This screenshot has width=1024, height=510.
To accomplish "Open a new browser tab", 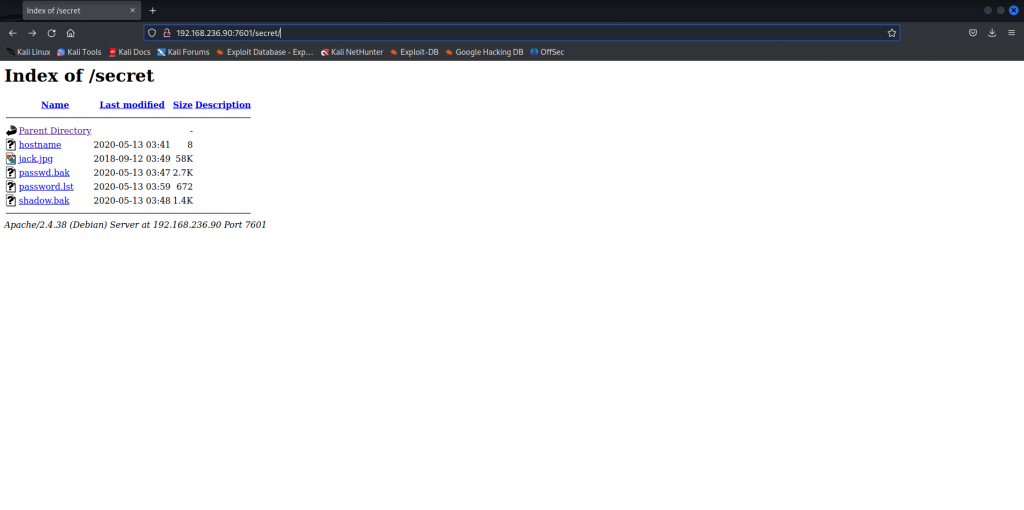I will (x=153, y=10).
